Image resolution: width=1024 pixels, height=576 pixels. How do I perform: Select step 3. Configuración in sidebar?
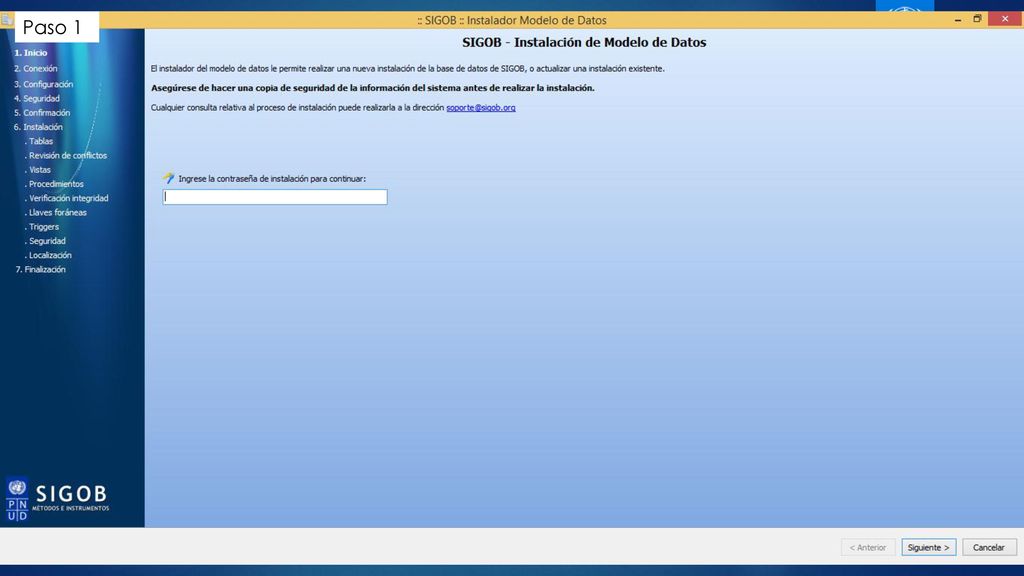tap(44, 84)
